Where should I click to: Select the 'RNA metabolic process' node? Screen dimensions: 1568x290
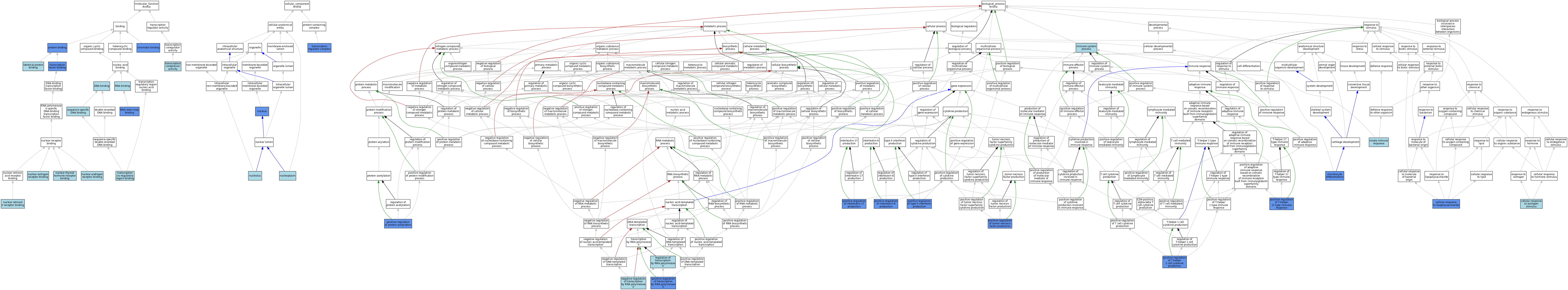pos(665,142)
